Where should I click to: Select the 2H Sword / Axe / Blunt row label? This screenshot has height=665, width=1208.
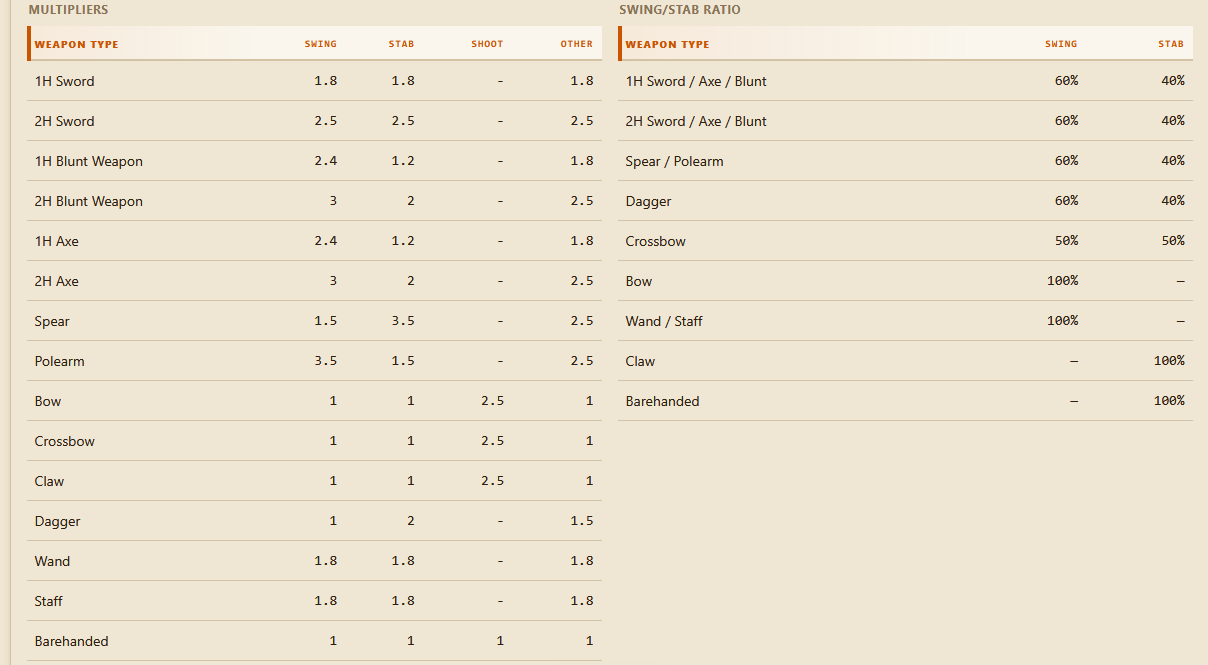696,121
